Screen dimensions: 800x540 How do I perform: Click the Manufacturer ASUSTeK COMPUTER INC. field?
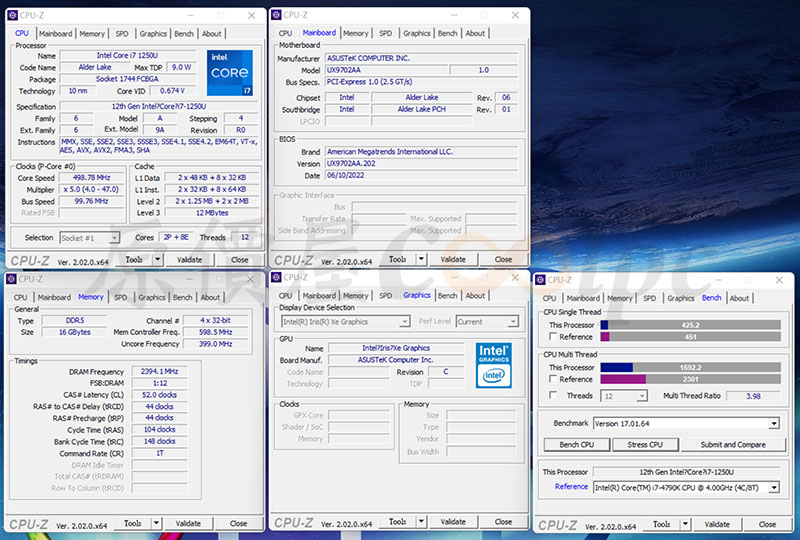421,58
